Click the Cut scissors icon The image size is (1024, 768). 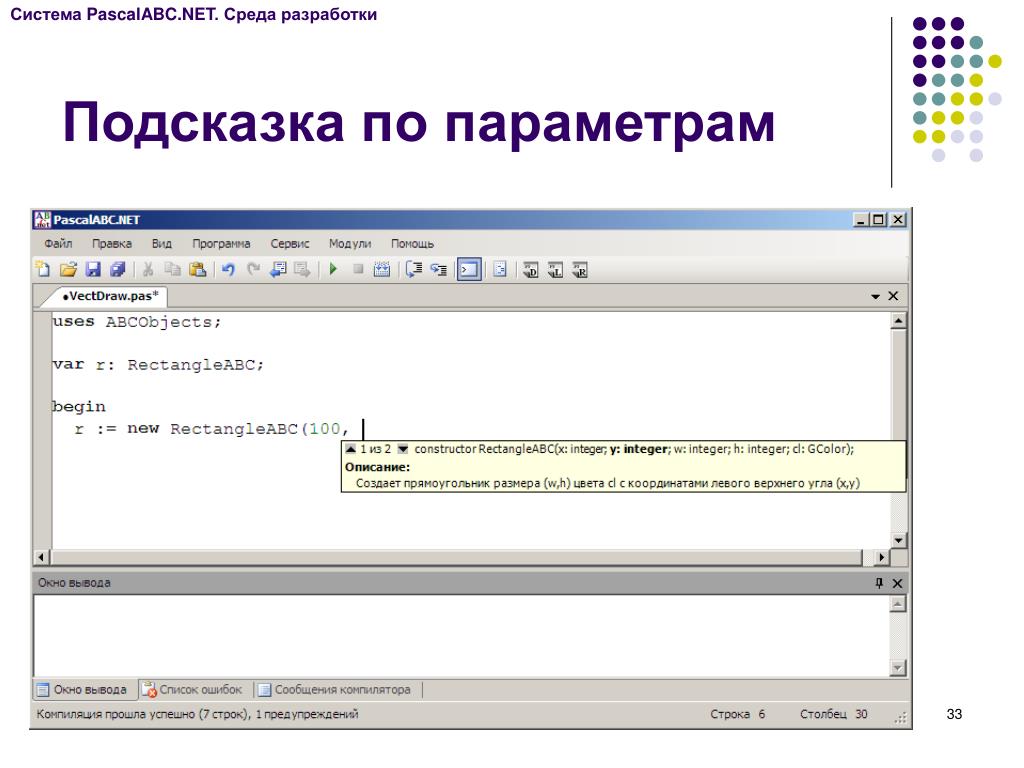(148, 269)
